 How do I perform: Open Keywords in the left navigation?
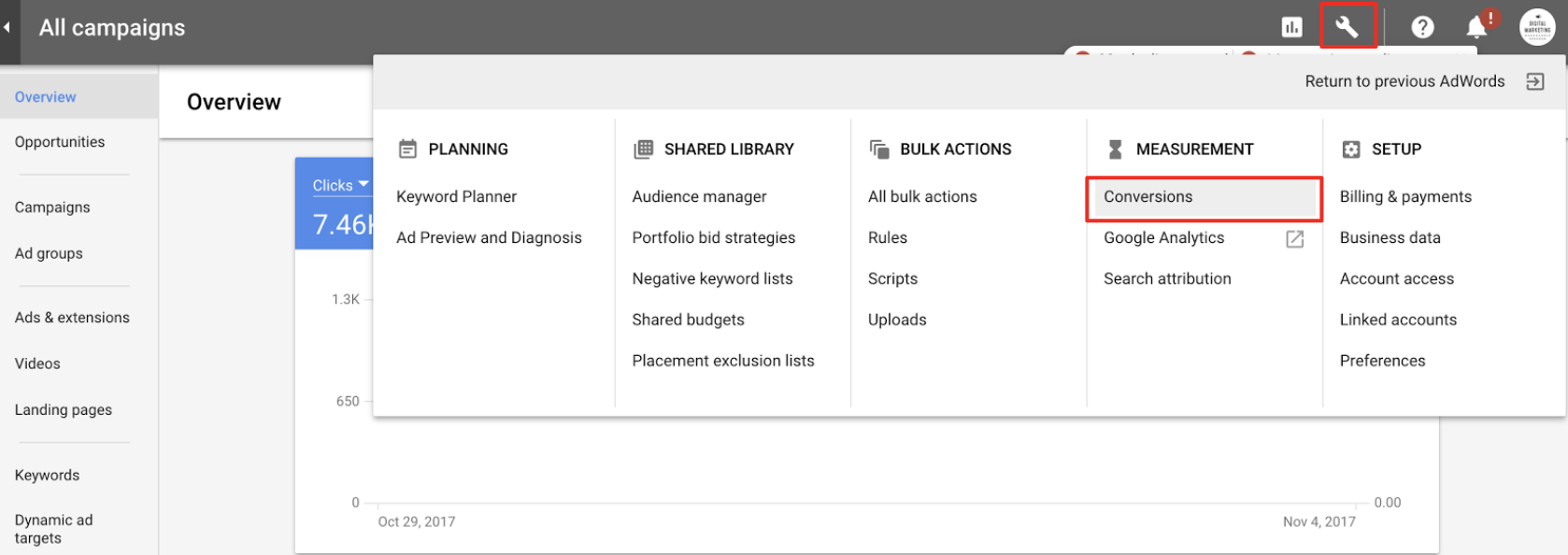(47, 476)
